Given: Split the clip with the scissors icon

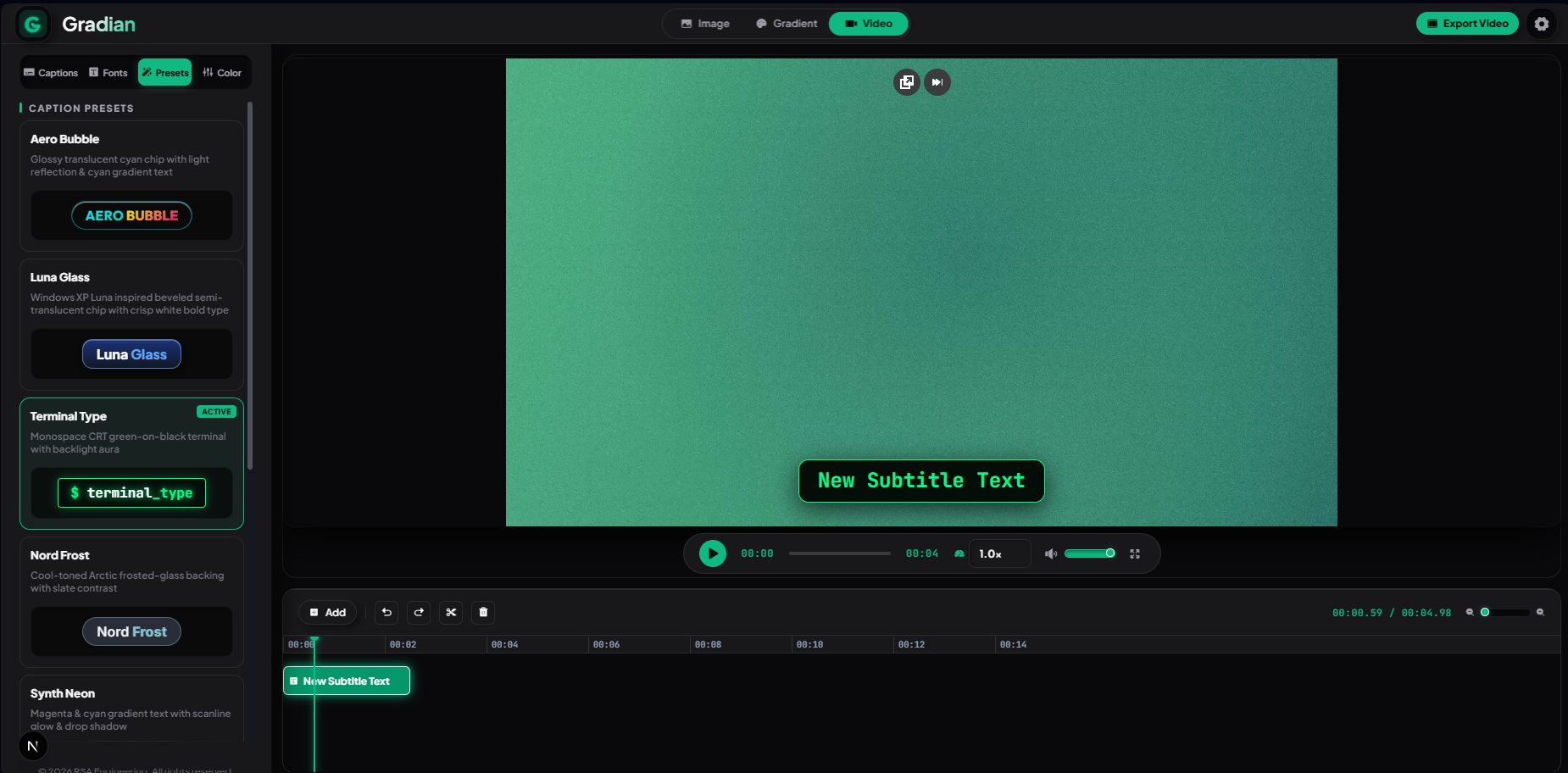Looking at the screenshot, I should (x=451, y=612).
